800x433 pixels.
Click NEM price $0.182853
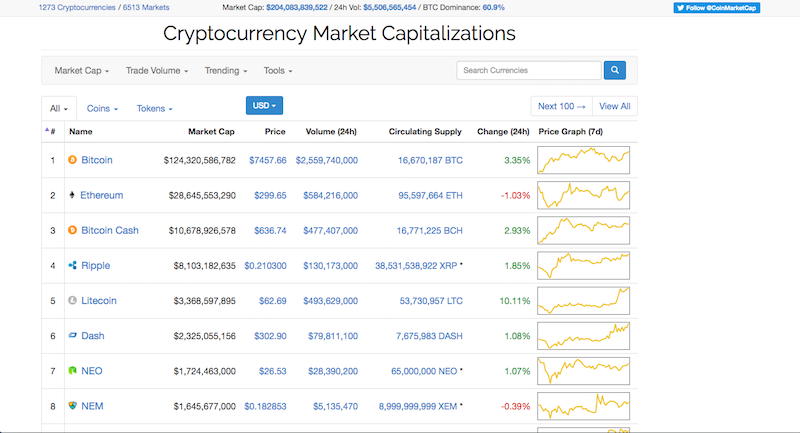coord(265,406)
